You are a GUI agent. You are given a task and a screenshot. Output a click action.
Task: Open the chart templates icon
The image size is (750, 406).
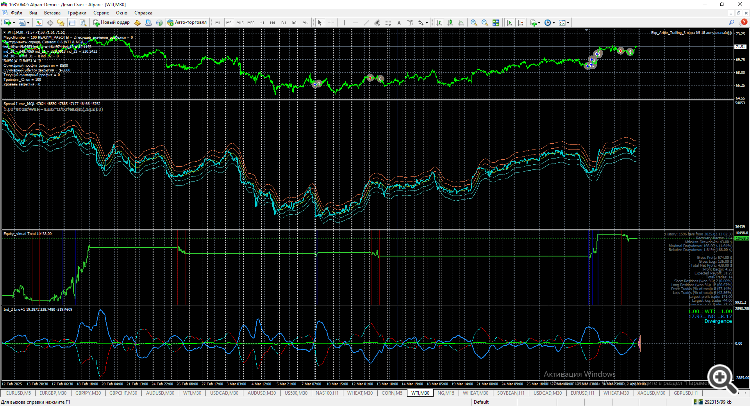point(562,22)
